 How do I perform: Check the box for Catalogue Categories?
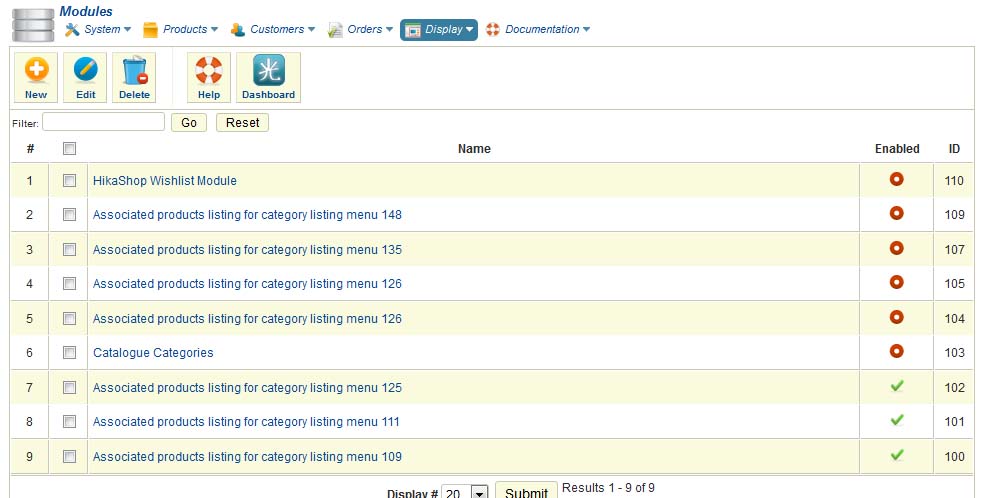tap(70, 352)
